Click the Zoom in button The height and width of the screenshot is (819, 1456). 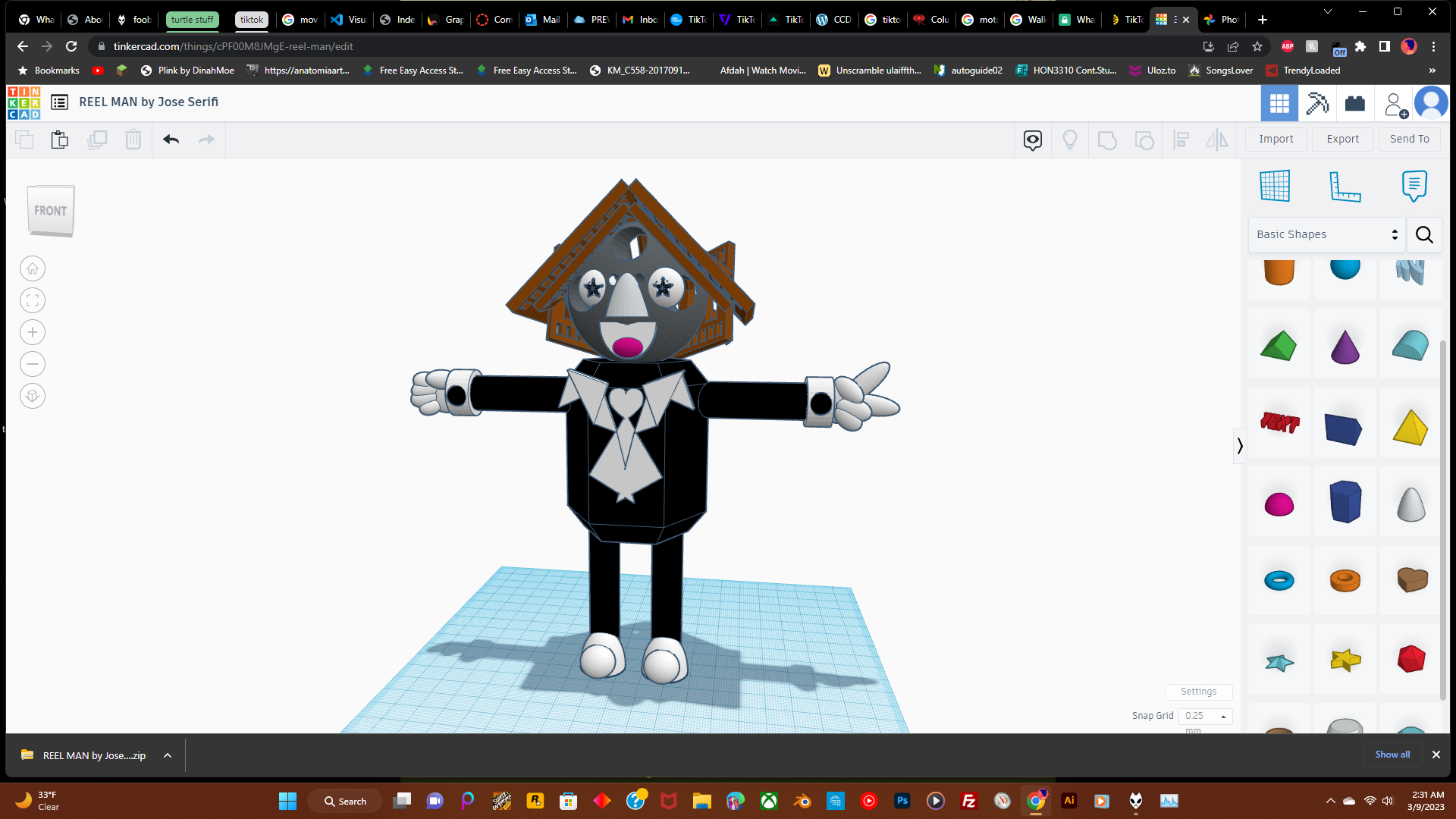click(x=33, y=332)
